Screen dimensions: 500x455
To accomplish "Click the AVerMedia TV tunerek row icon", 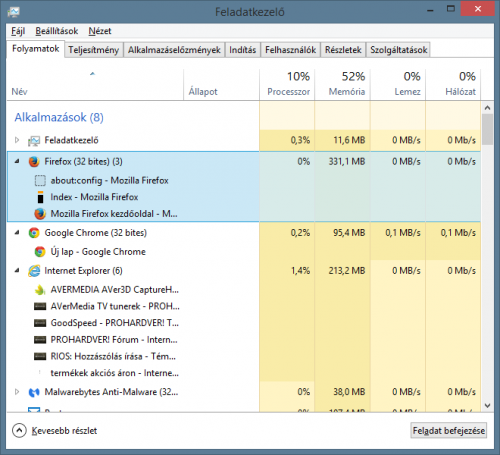I will [x=40, y=306].
